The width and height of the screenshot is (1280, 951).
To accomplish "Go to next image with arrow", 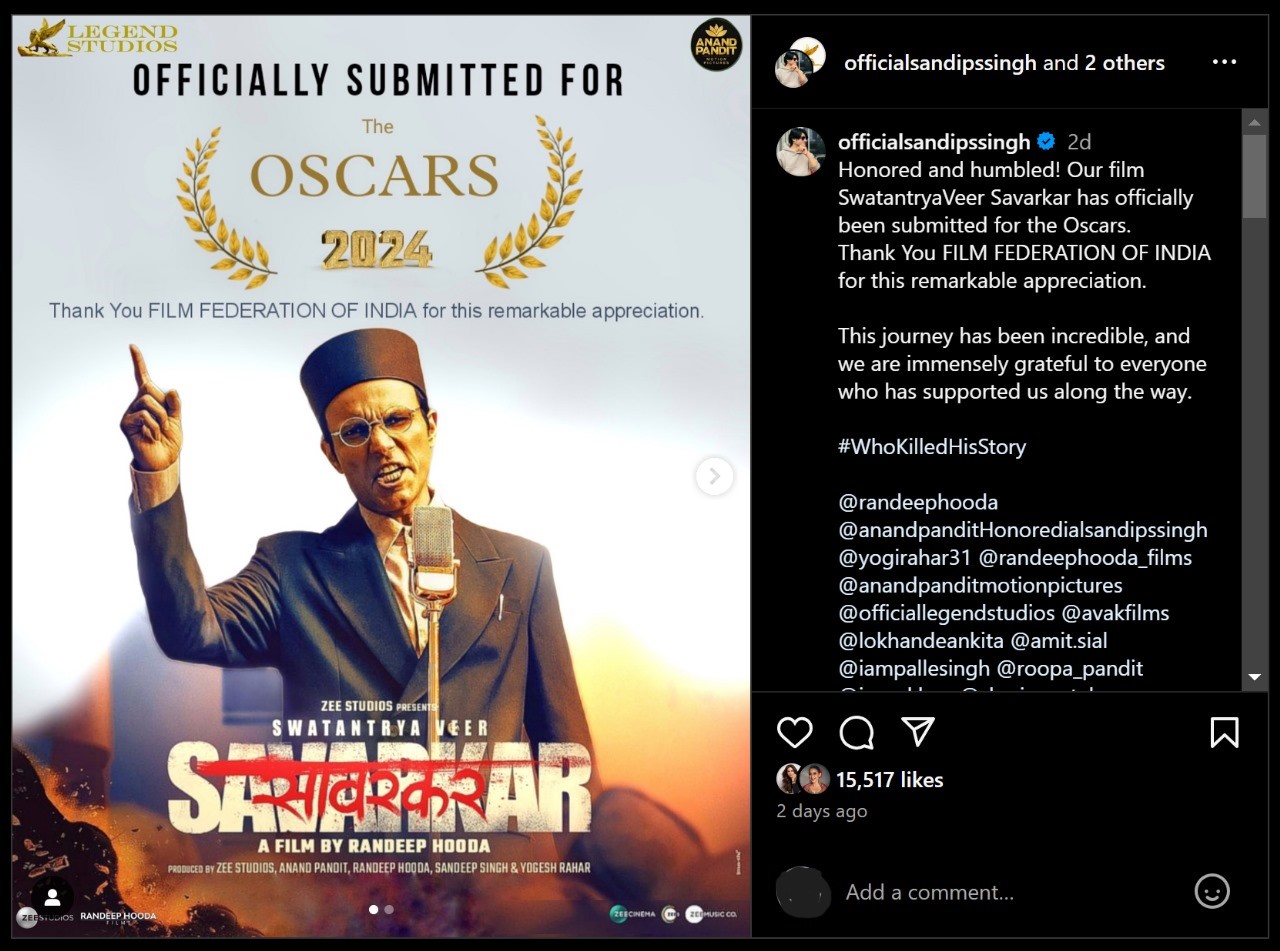I will click(714, 476).
